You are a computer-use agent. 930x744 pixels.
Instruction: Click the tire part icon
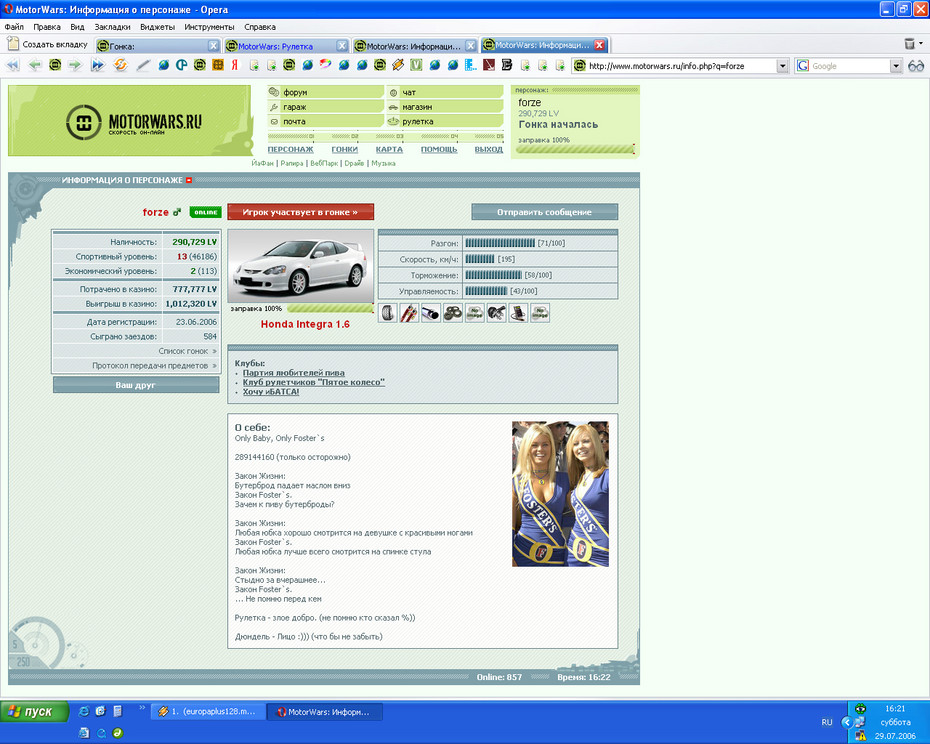(x=387, y=313)
